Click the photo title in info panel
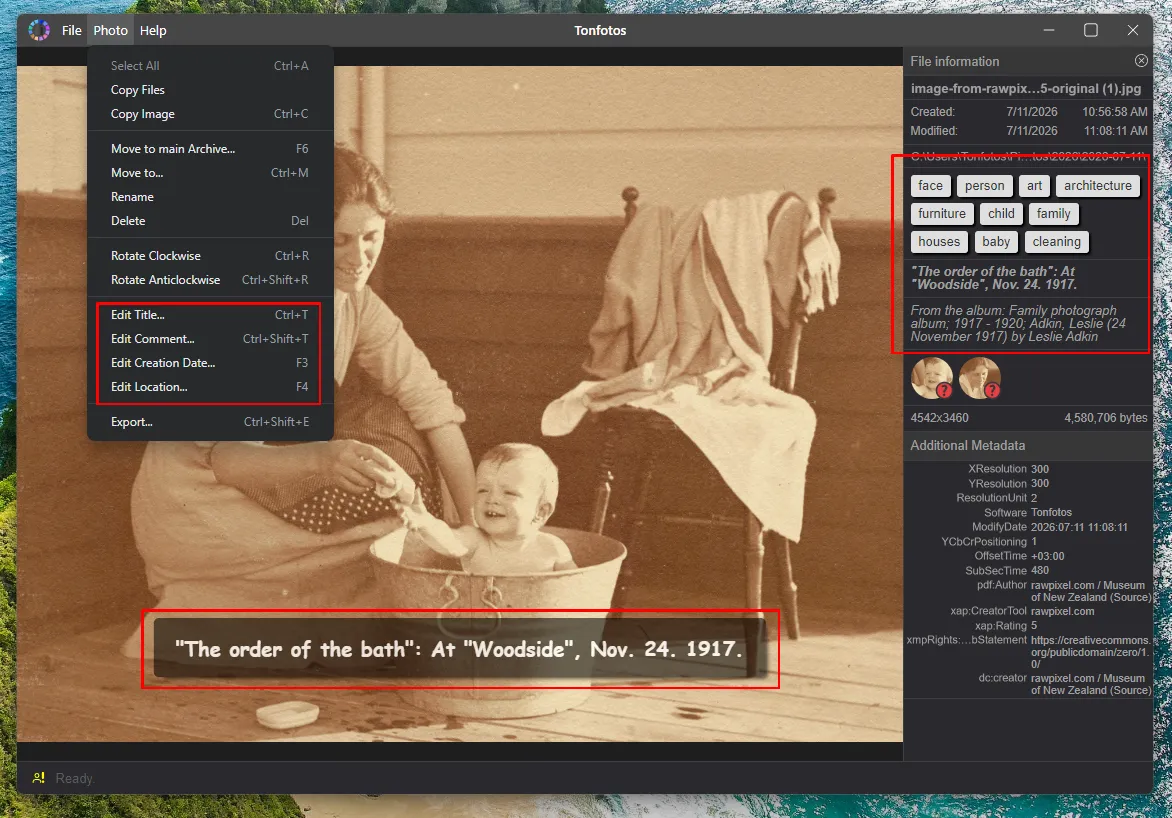Viewport: 1172px width, 818px height. point(993,278)
